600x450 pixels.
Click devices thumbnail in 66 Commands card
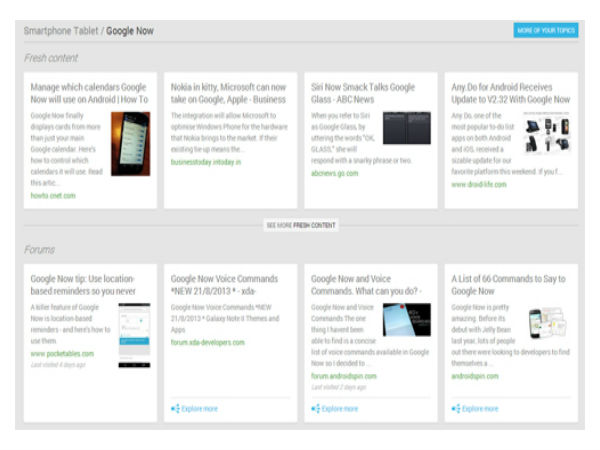tap(548, 323)
